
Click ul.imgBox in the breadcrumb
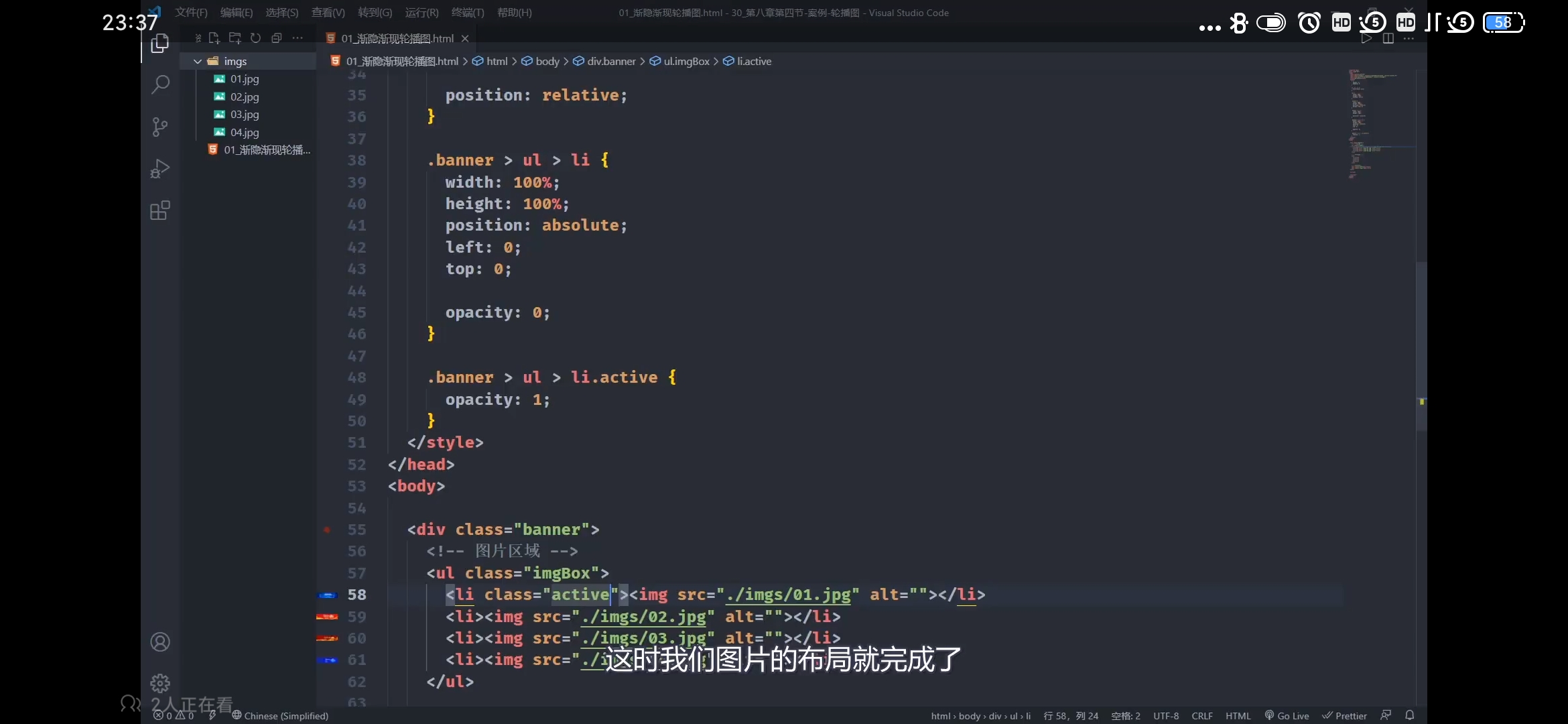click(685, 61)
